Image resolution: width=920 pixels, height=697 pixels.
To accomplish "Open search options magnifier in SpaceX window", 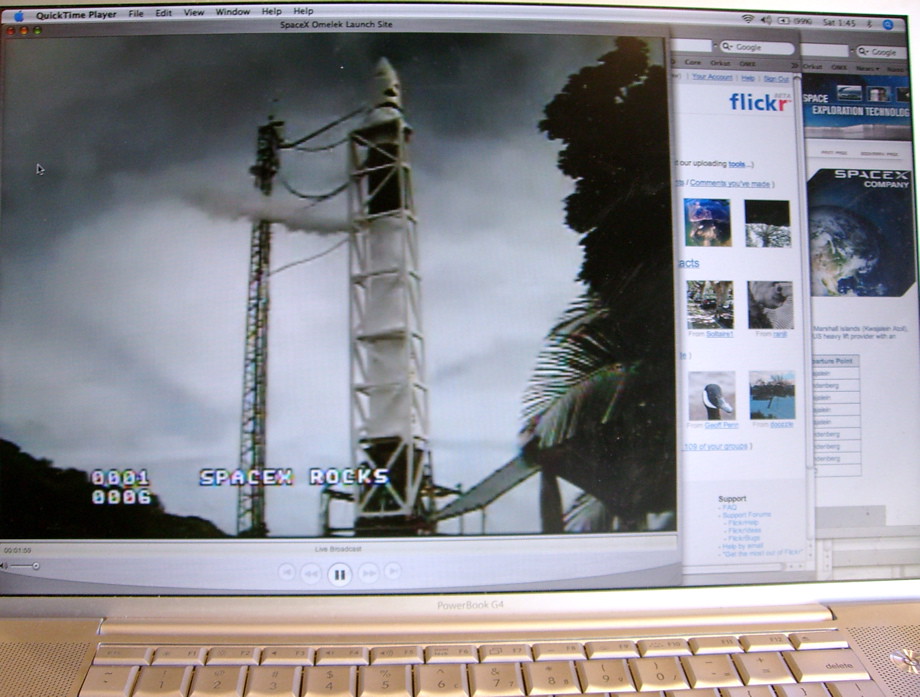I will (864, 51).
